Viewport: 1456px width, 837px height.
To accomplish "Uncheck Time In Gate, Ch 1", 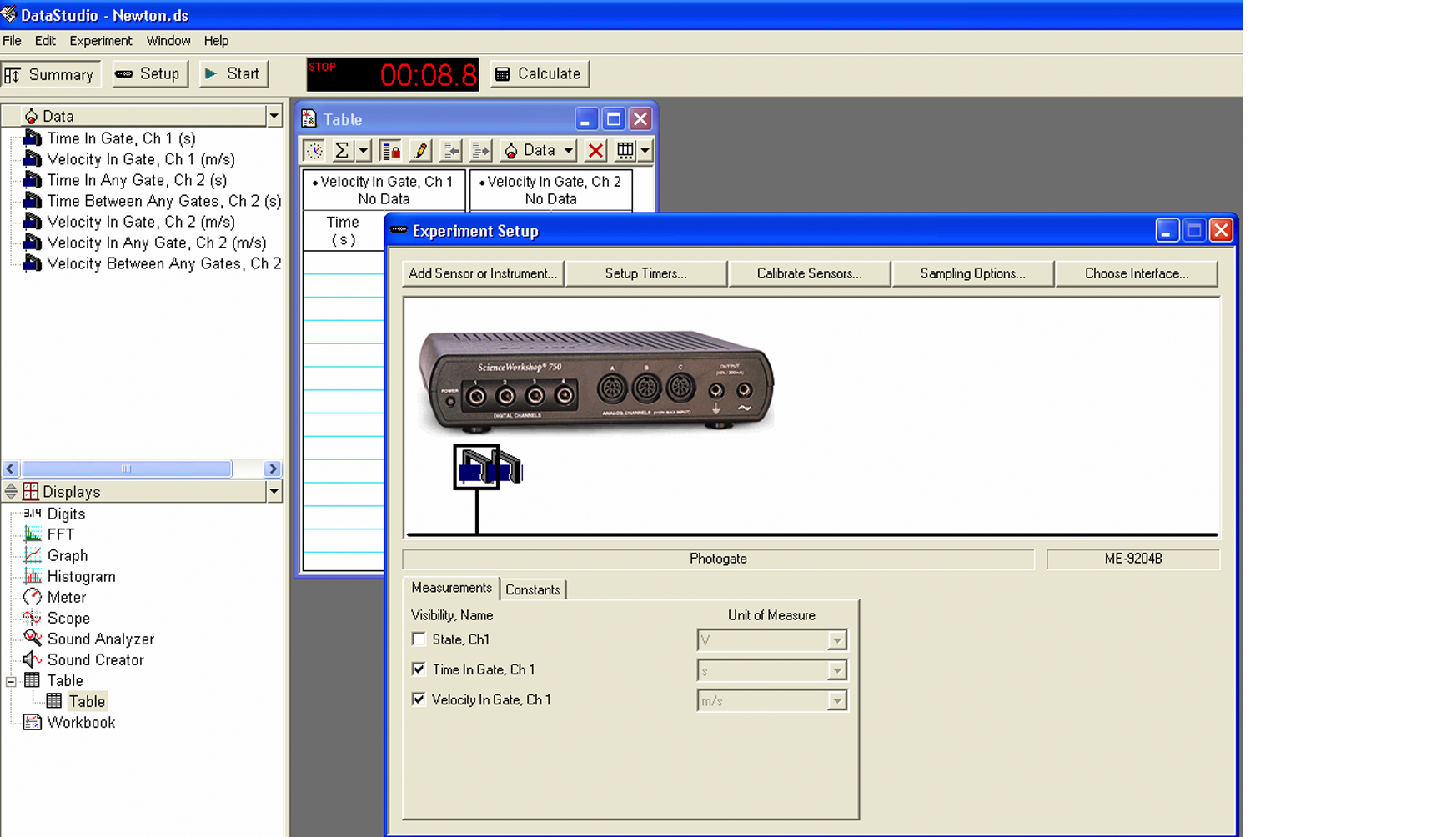I will (419, 669).
